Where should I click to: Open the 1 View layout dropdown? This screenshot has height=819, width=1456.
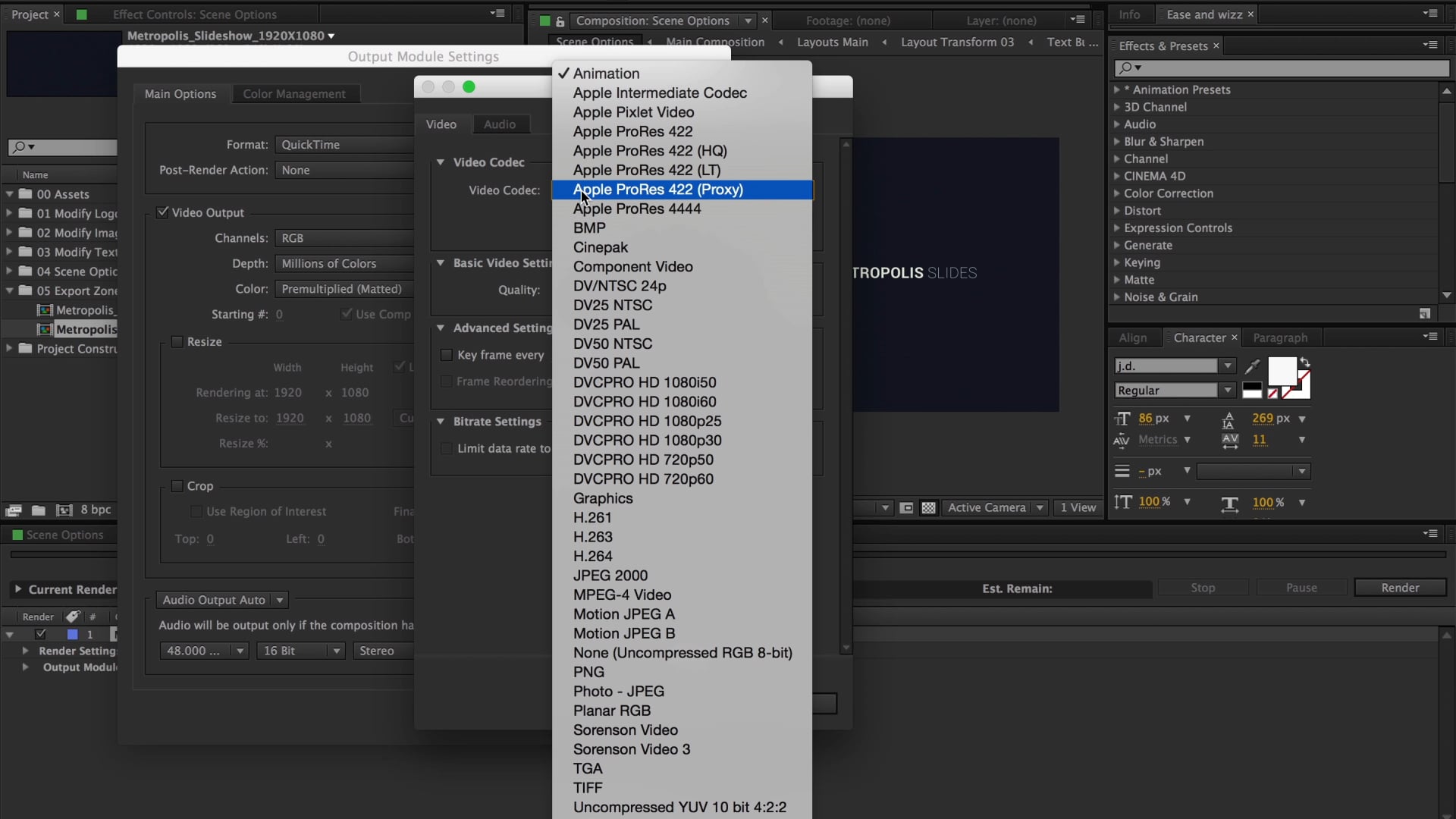coord(1078,508)
